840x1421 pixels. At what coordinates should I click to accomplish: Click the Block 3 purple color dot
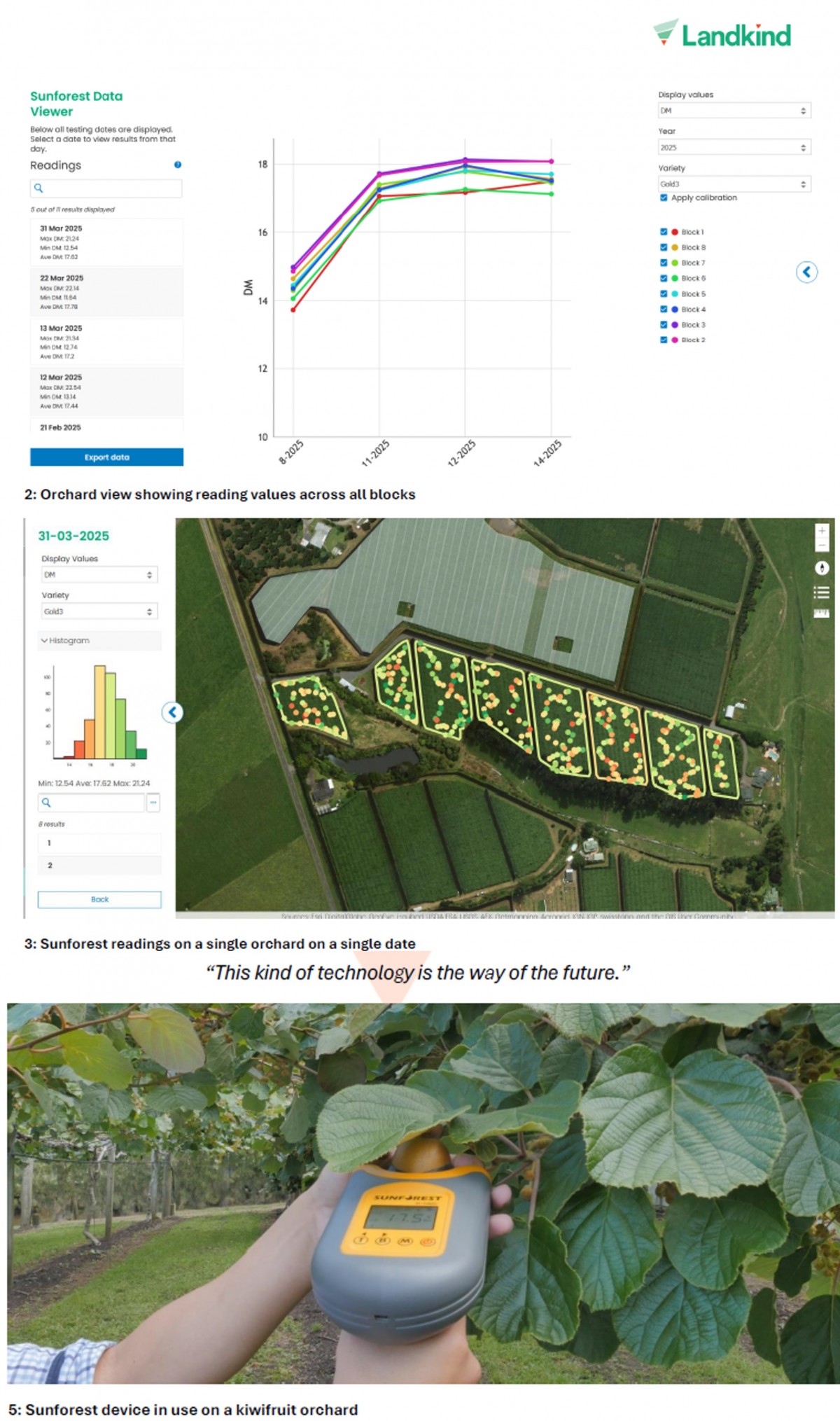(x=675, y=324)
